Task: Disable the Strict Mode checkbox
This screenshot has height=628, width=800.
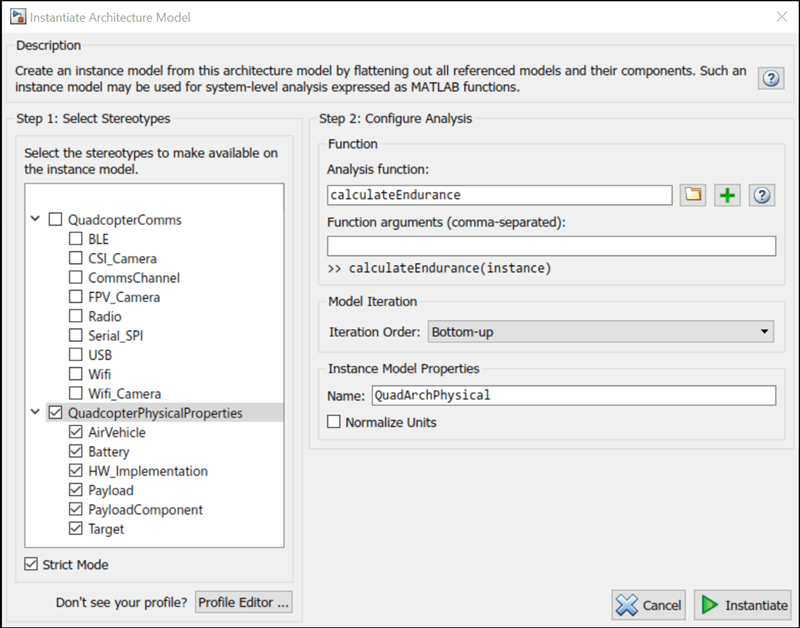Action: pyautogui.click(x=31, y=565)
